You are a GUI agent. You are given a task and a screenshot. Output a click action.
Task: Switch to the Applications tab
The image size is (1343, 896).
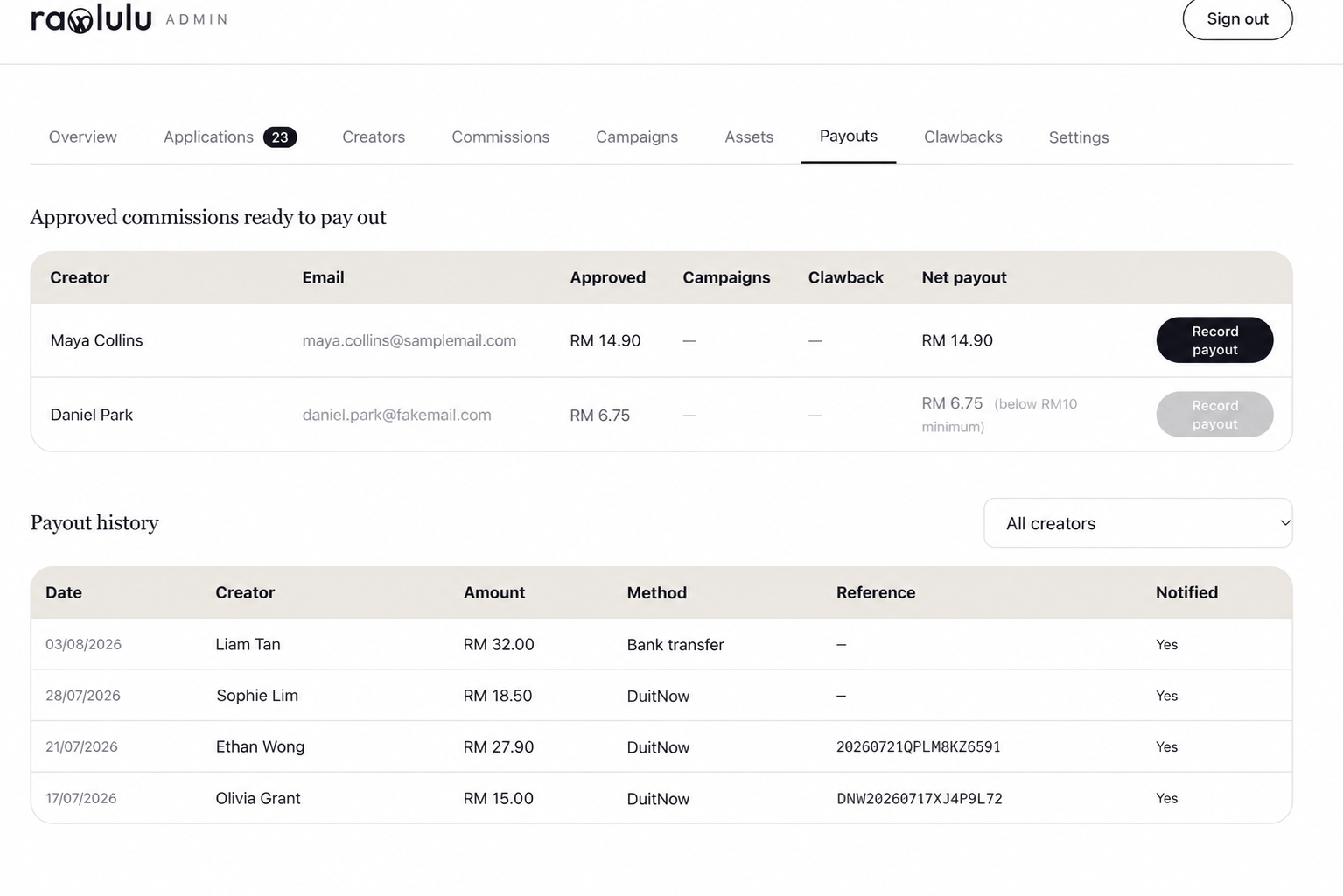(x=230, y=136)
